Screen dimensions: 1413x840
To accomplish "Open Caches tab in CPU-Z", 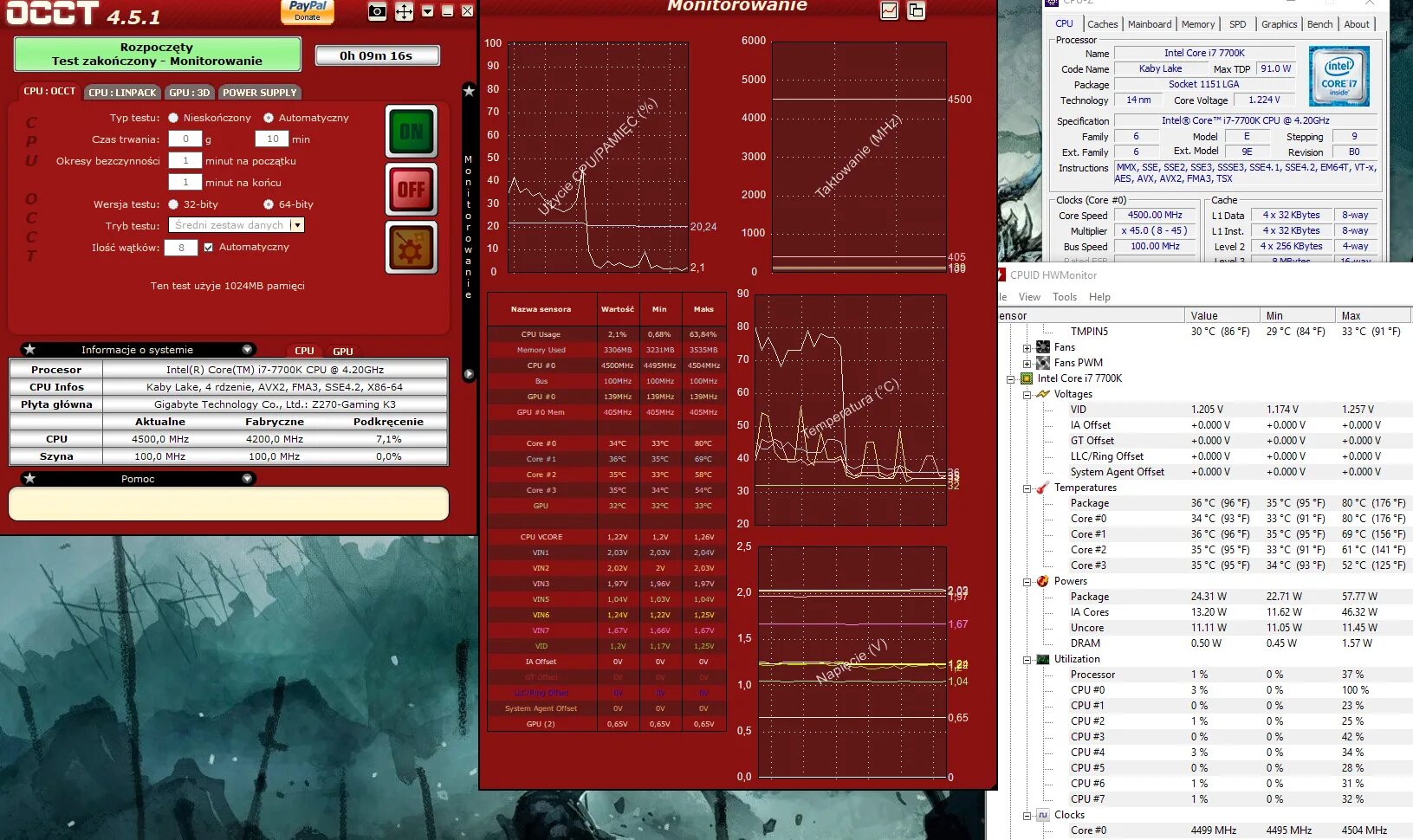I will pos(1102,24).
